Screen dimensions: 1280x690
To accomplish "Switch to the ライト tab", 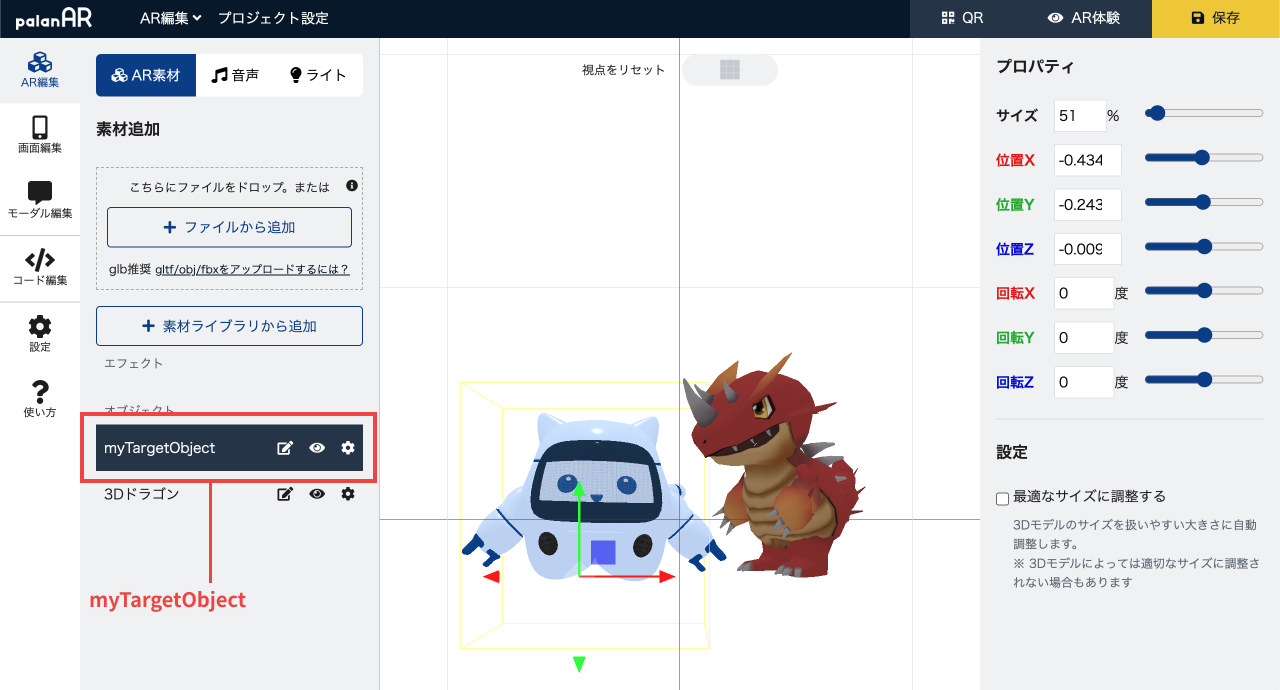I will pyautogui.click(x=318, y=75).
